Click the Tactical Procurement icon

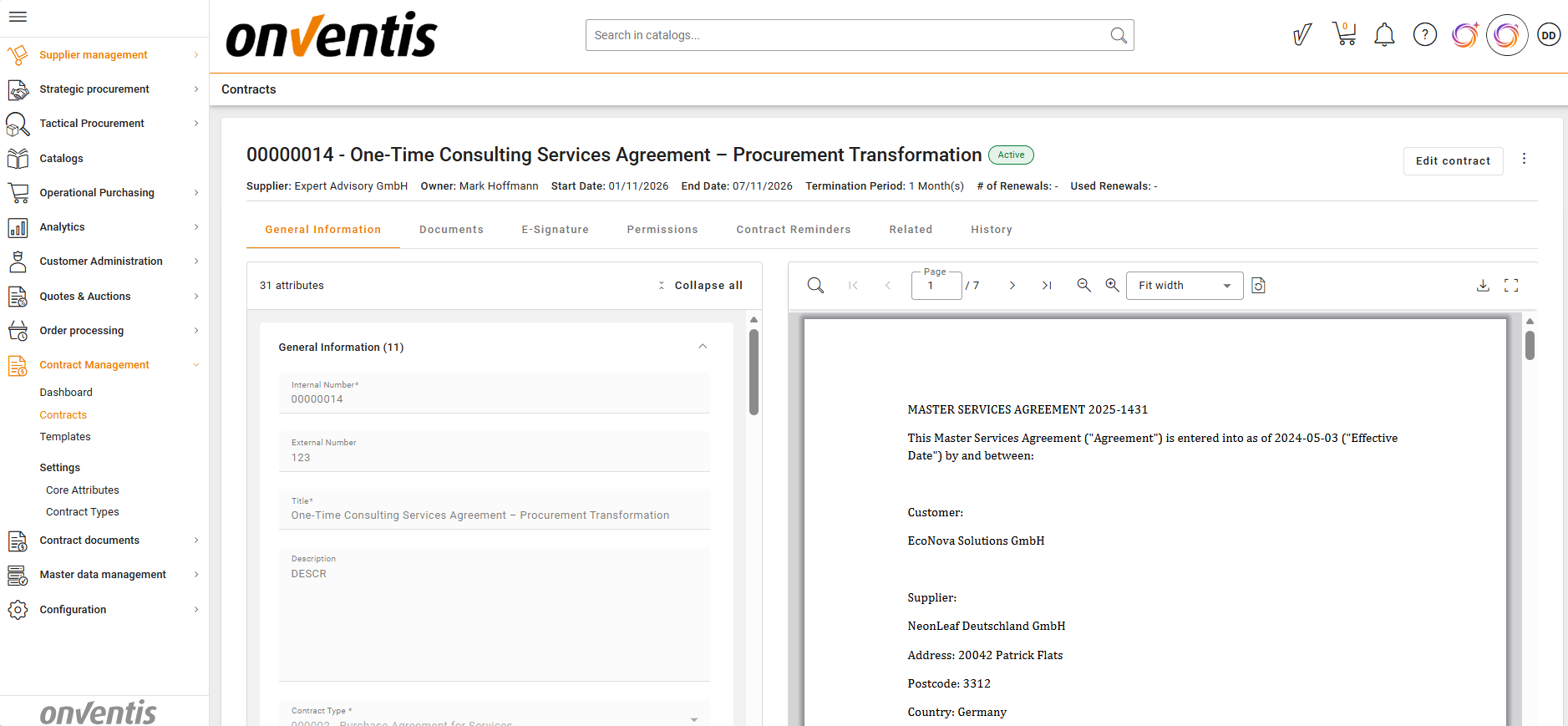point(18,124)
